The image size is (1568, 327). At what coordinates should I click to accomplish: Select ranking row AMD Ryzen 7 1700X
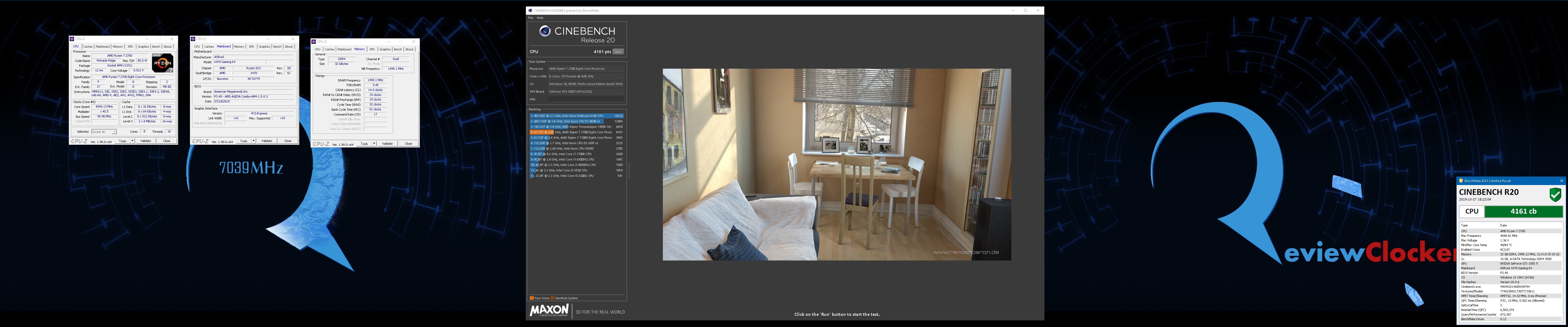(x=577, y=138)
